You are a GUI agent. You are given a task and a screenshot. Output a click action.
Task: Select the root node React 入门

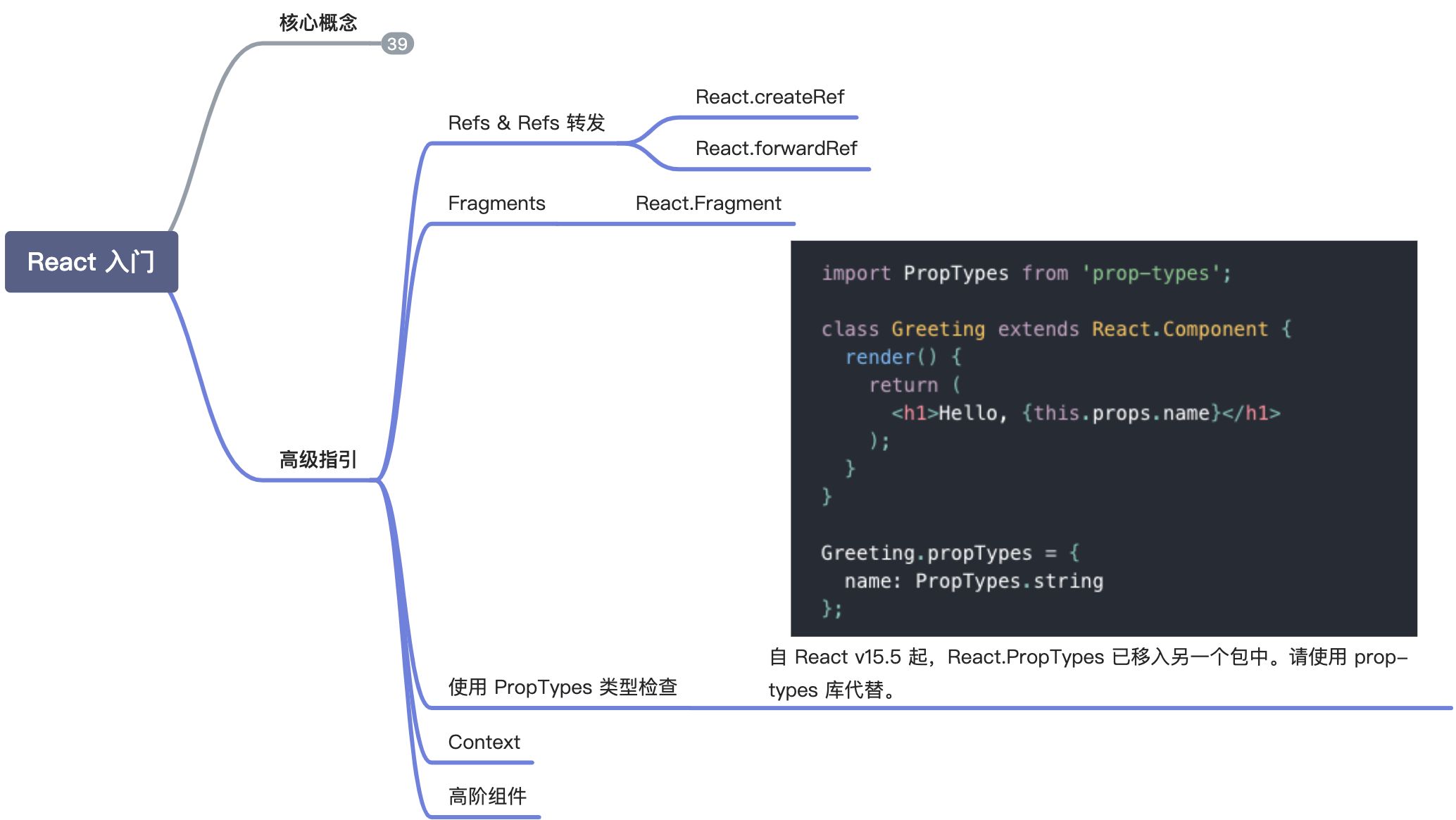coord(92,261)
